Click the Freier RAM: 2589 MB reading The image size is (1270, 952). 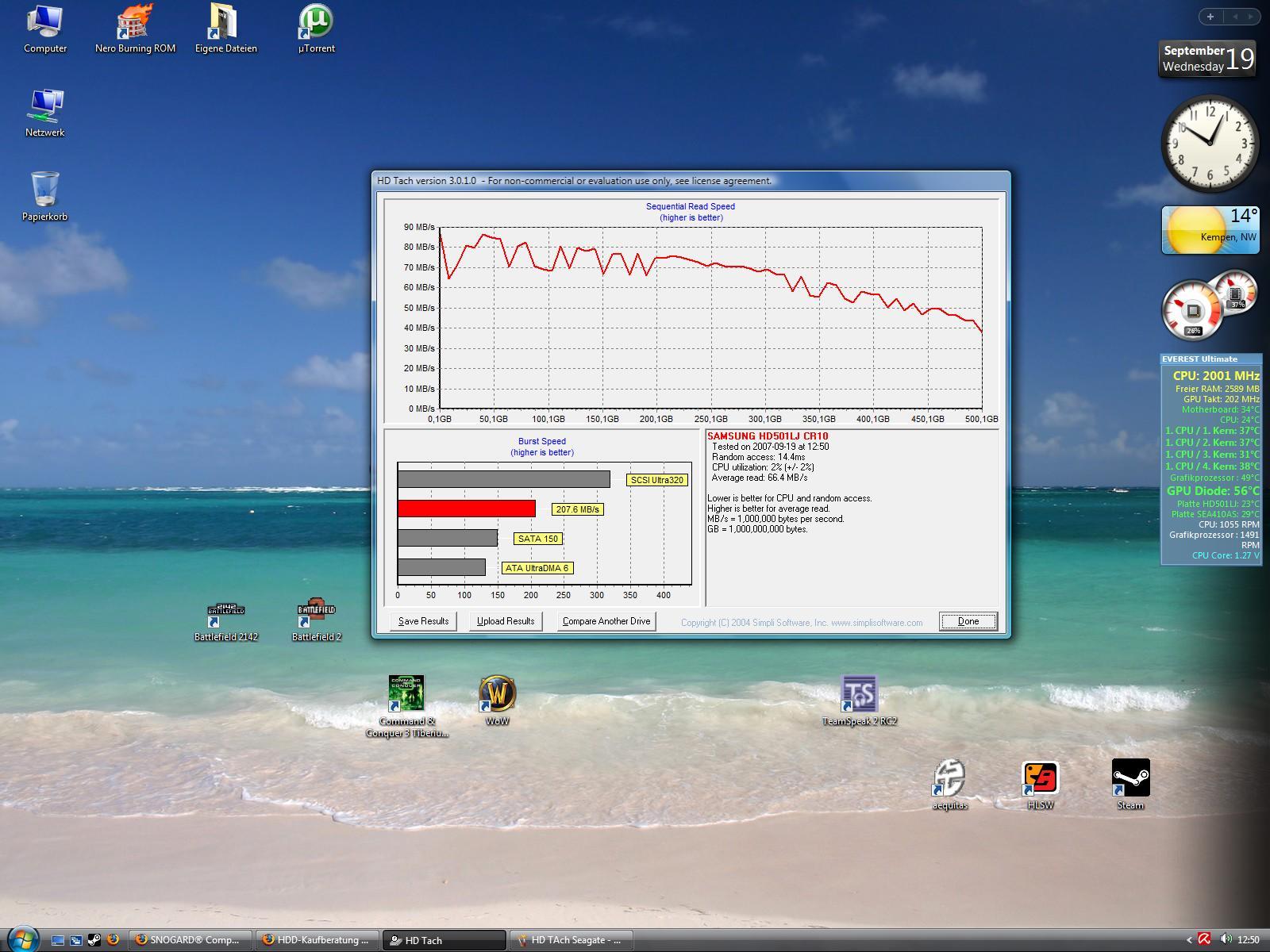(1217, 389)
